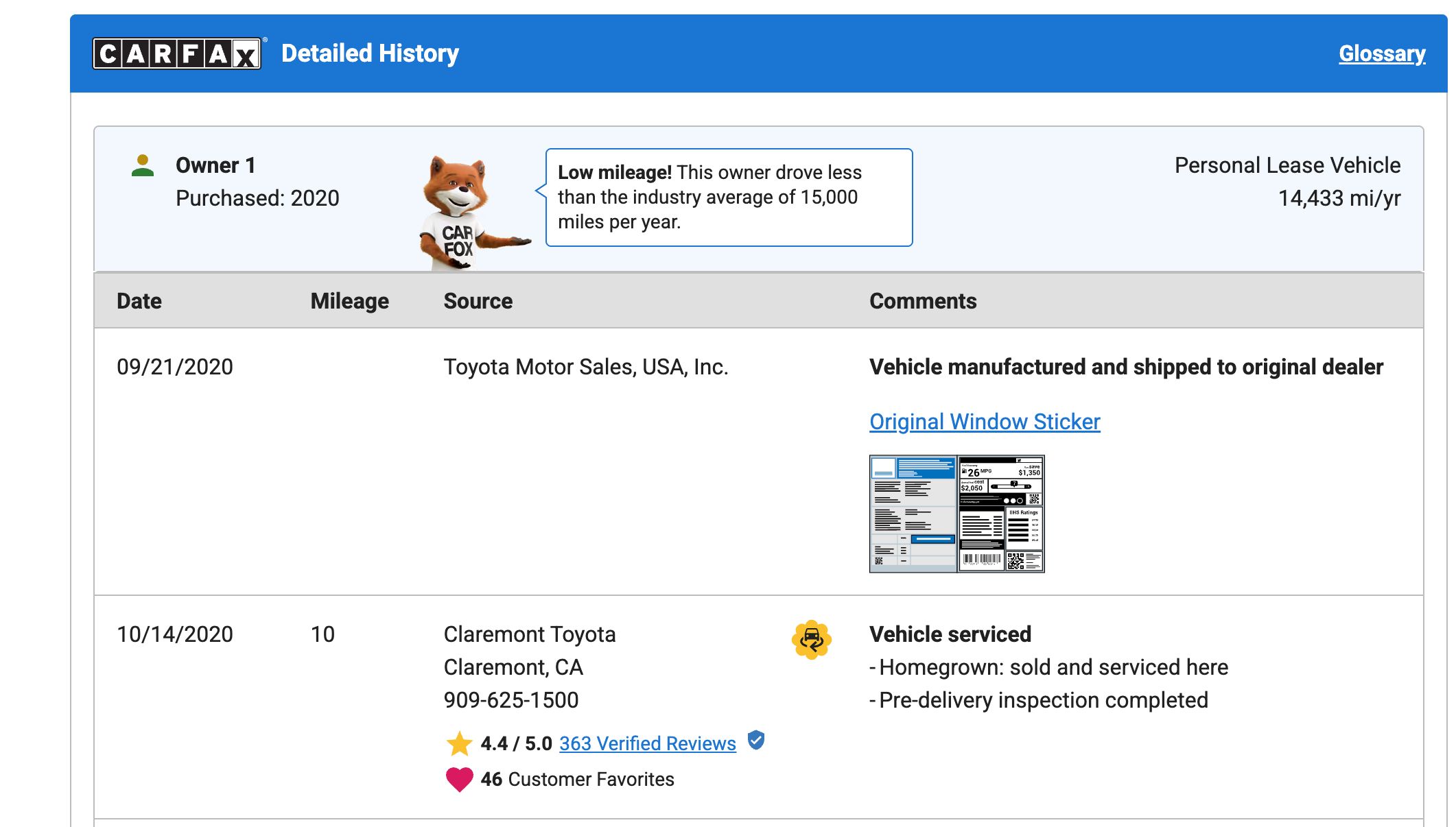
Task: Open the 363 Verified Reviews link
Action: [648, 743]
